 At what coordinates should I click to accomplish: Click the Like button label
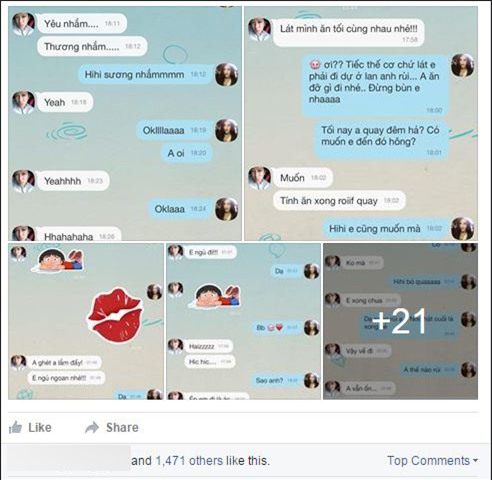point(40,428)
